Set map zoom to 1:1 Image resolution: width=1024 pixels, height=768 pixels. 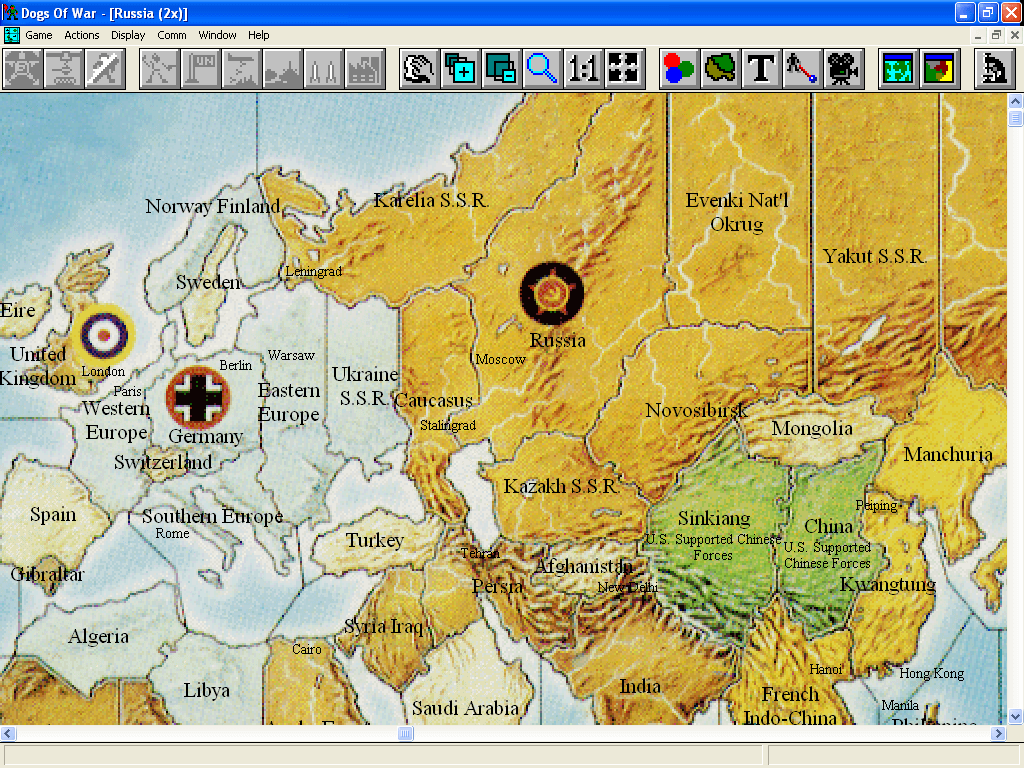(x=584, y=69)
